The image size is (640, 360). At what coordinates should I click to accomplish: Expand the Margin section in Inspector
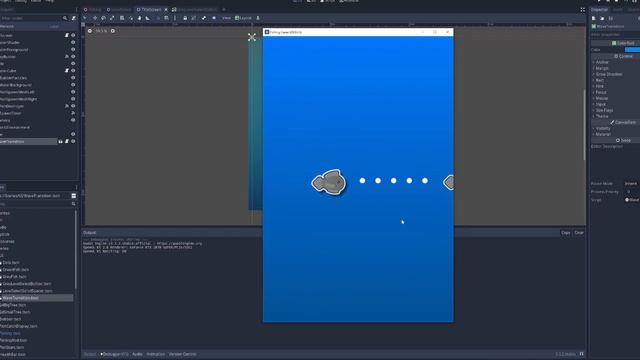coord(602,68)
